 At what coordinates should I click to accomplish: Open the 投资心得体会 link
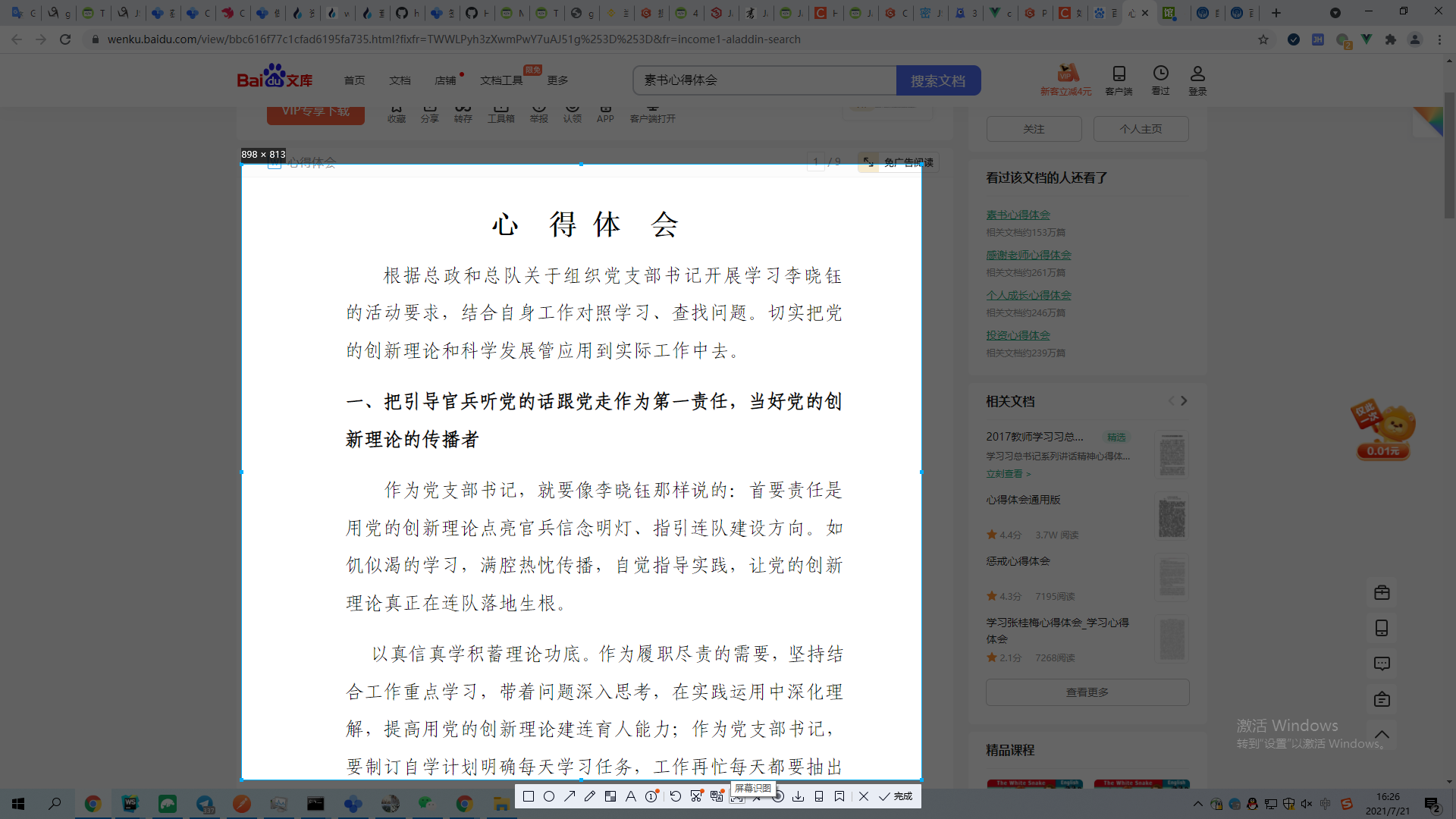(1018, 335)
